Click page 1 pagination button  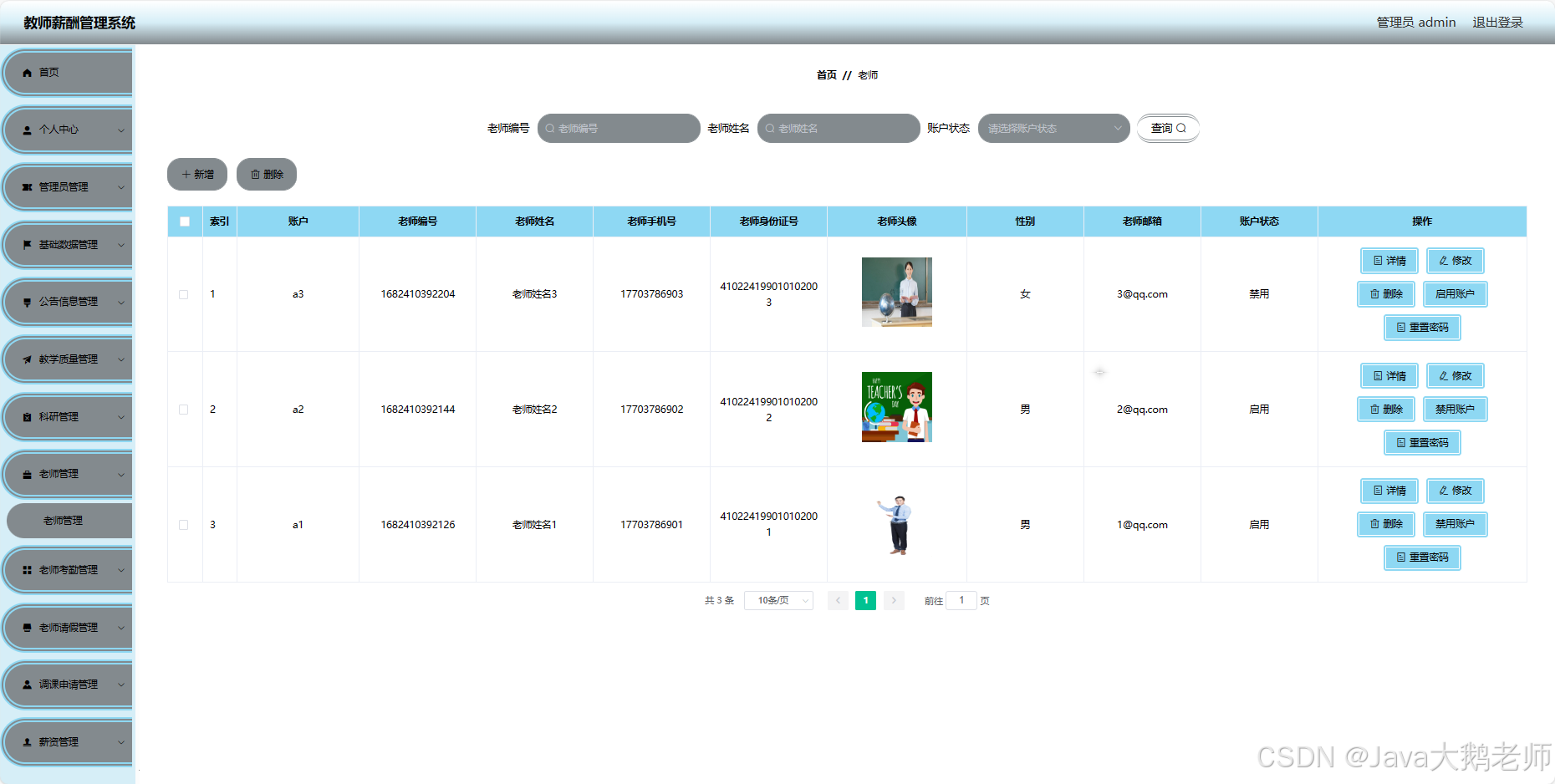865,600
